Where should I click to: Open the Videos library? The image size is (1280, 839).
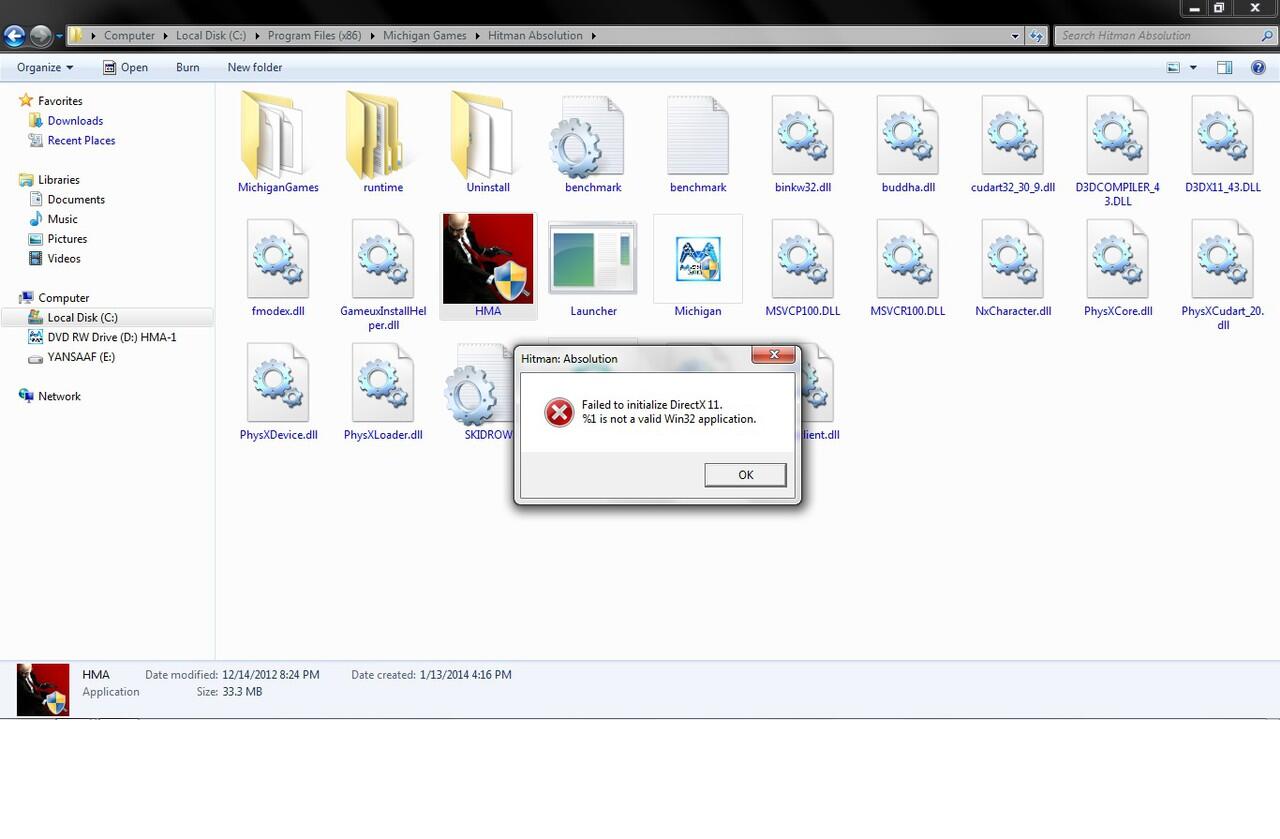coord(64,259)
